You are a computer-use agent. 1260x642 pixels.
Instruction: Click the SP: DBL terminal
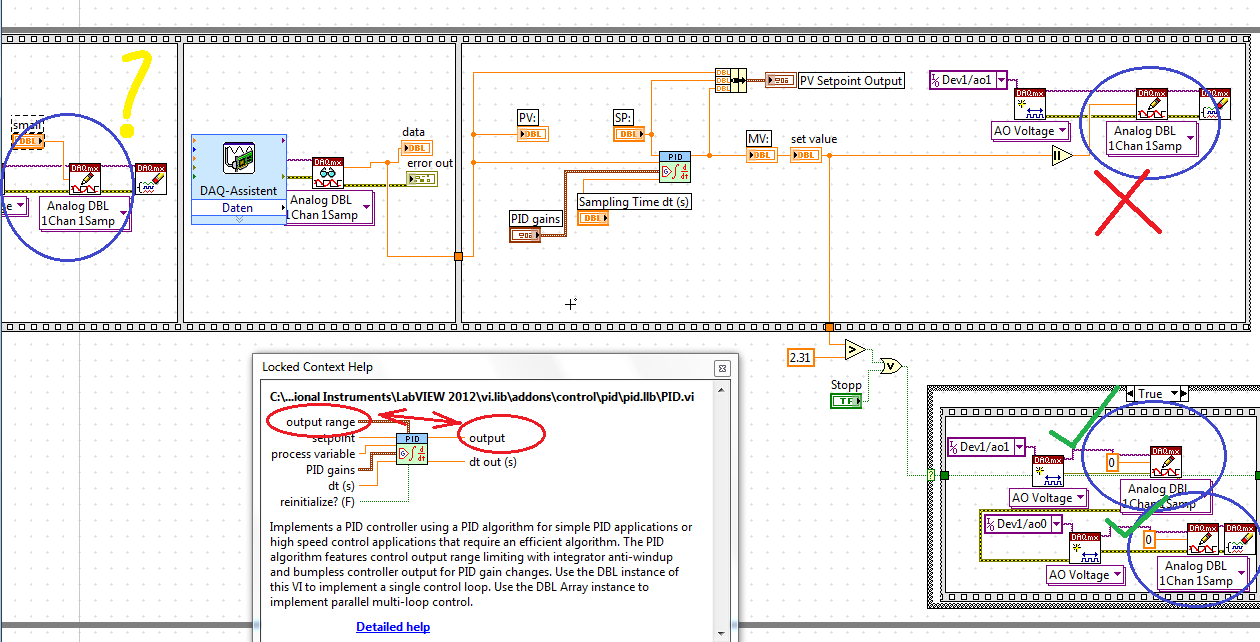[x=629, y=133]
